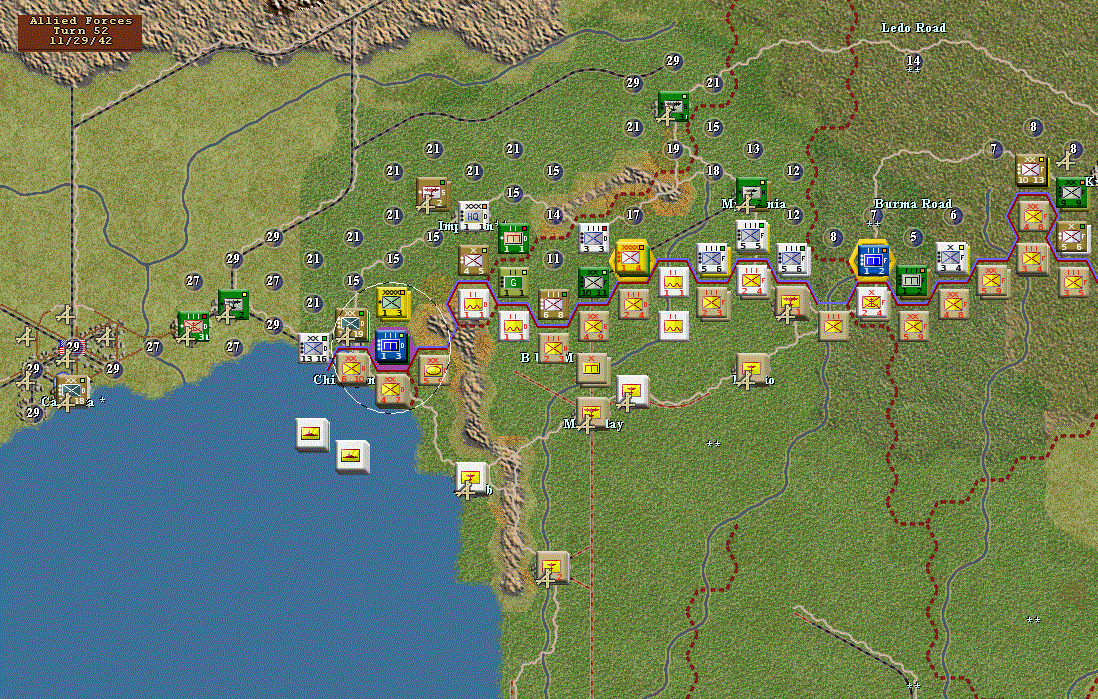Click the Allied Forces Turn 52 info panel
This screenshot has width=1098, height=699.
tap(81, 32)
